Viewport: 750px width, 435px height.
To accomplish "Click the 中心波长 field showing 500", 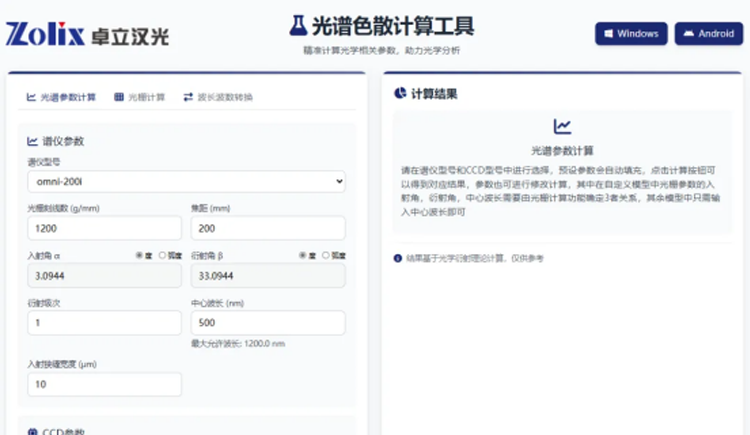I will (268, 323).
